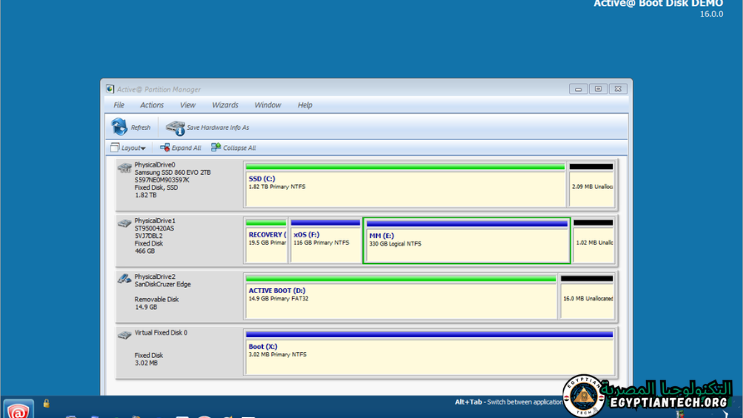Open the Layout dropdown

128,148
